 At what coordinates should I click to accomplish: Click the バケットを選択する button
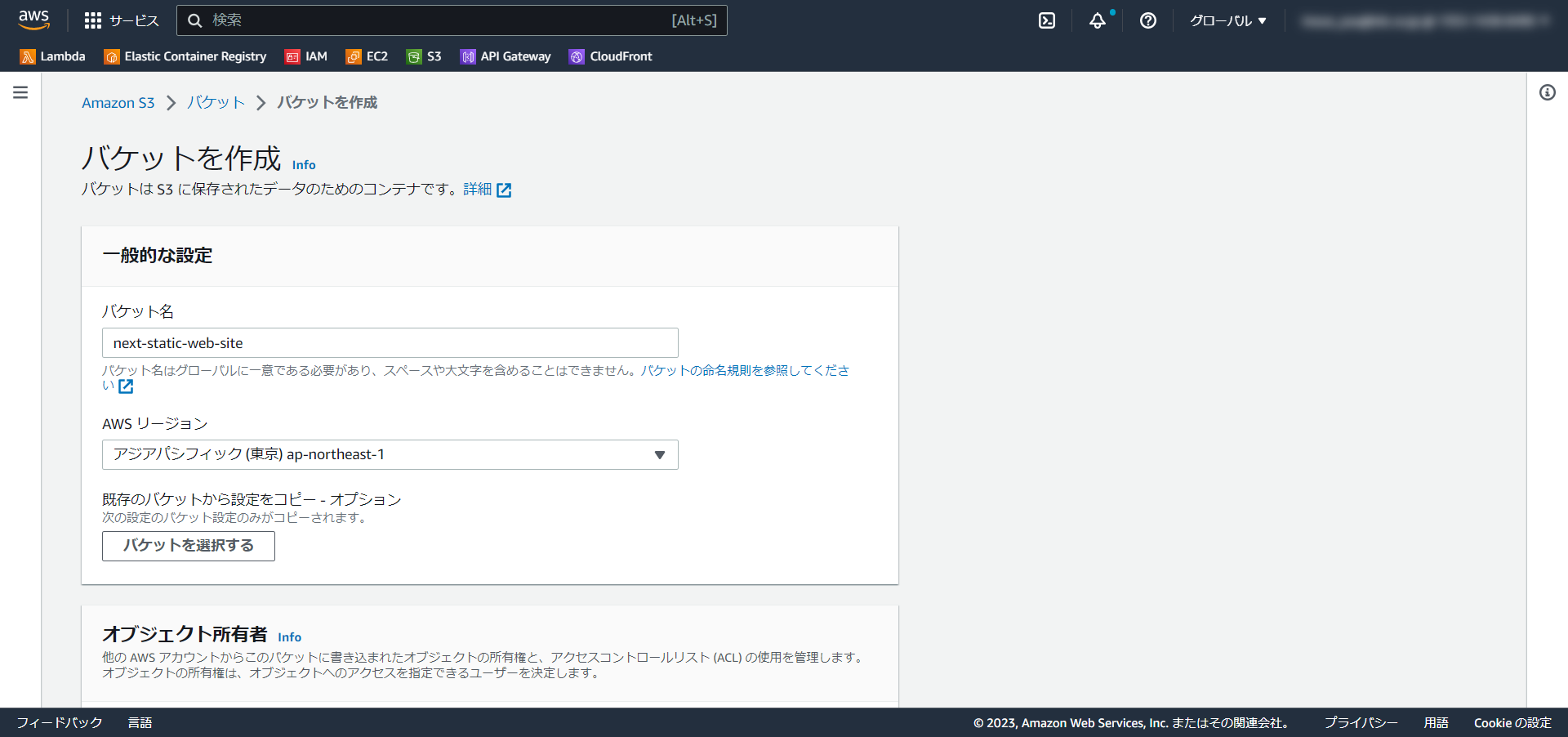pyautogui.click(x=188, y=546)
